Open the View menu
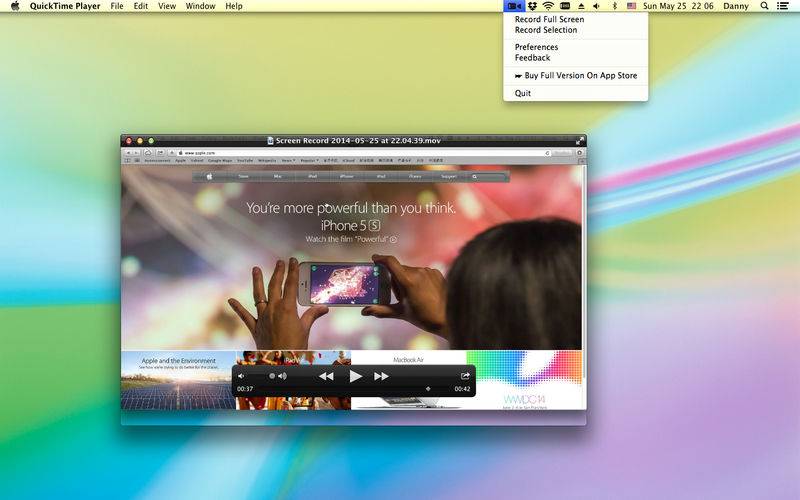The width and height of the screenshot is (800, 500). tap(167, 6)
